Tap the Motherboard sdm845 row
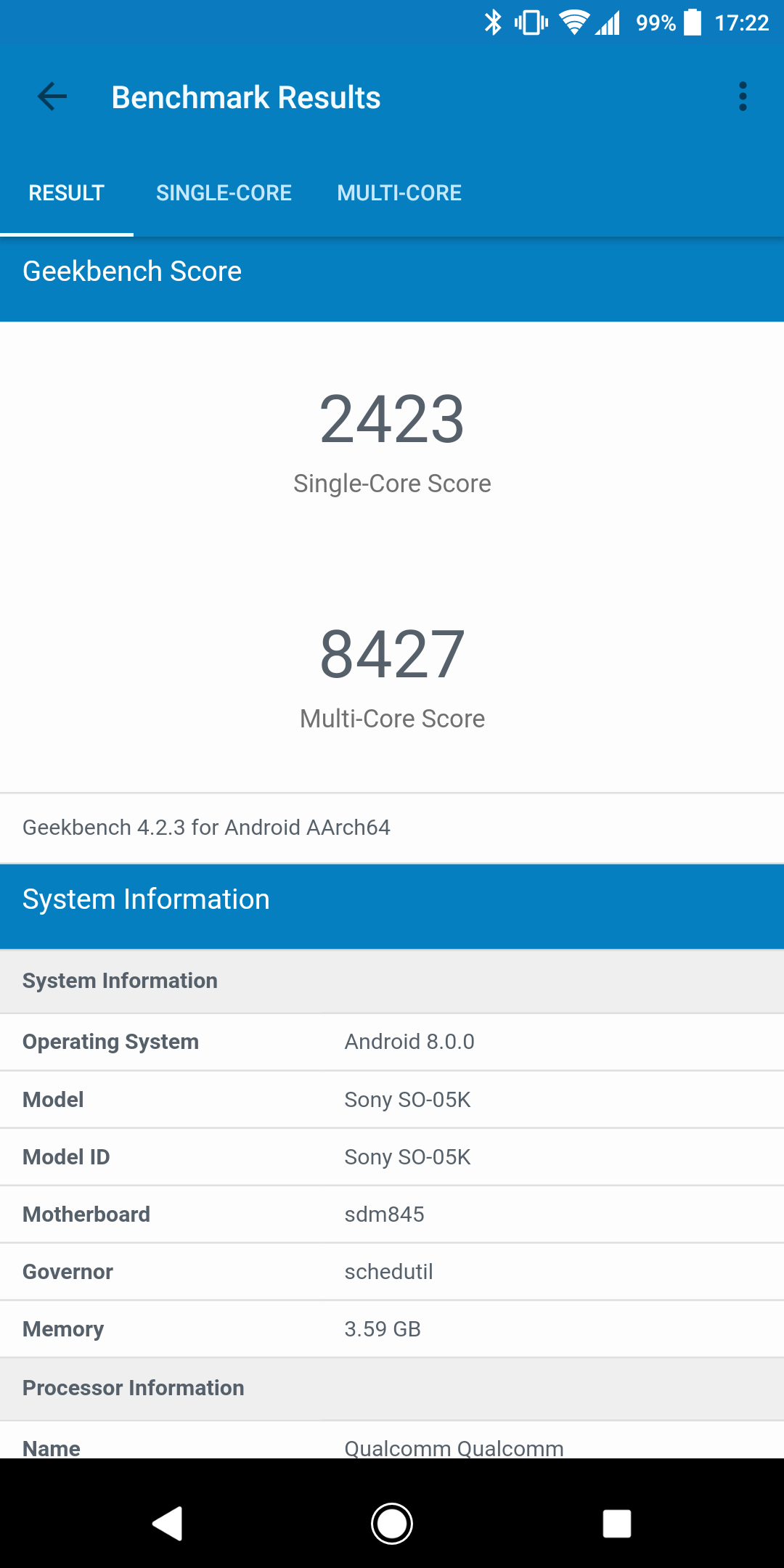This screenshot has height=1568, width=784. 392,1214
